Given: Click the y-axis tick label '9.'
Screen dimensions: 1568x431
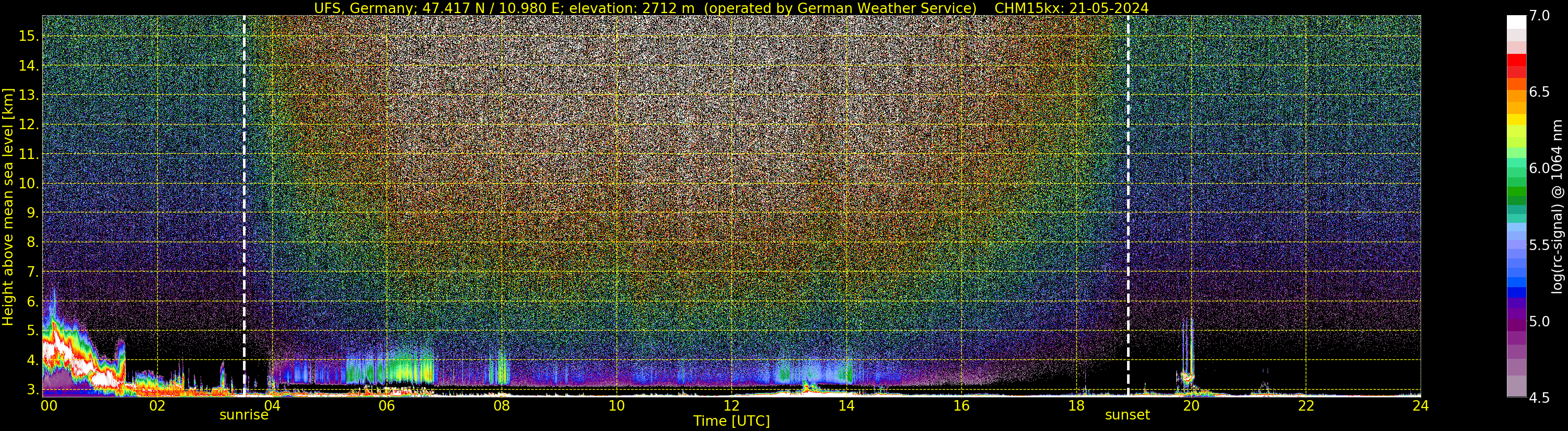Looking at the screenshot, I should pos(33,213).
